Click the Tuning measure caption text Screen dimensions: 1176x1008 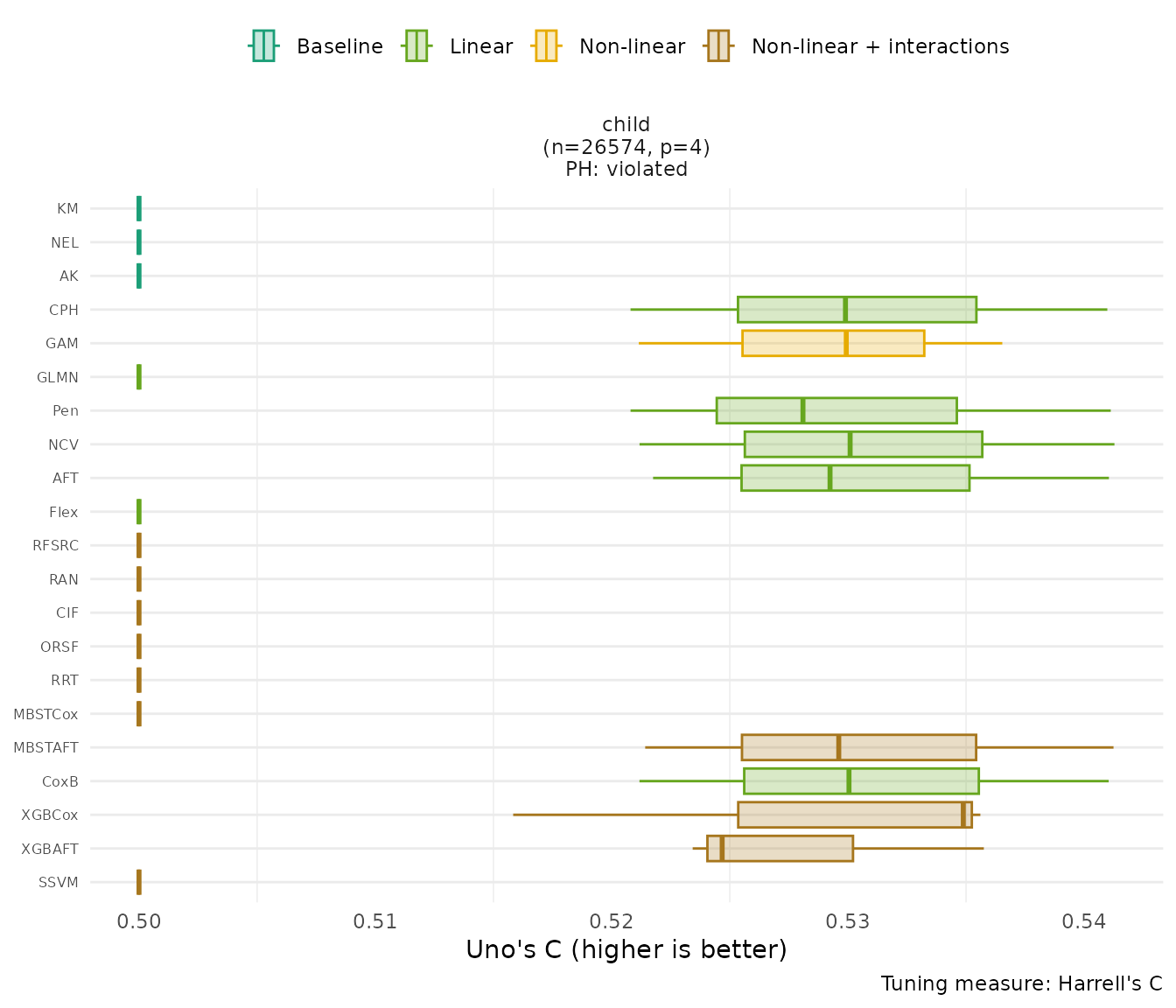click(x=1021, y=983)
